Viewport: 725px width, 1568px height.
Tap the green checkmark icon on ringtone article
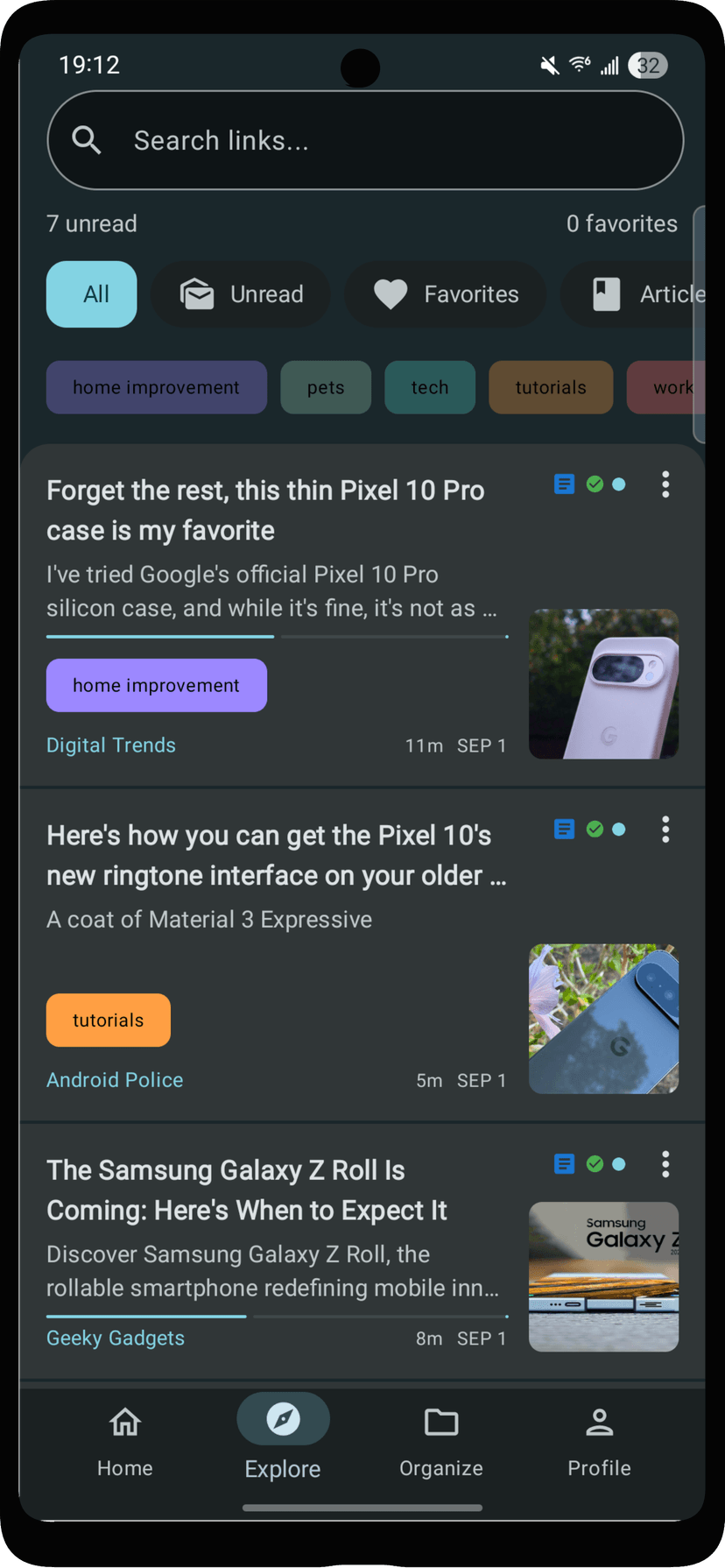pyautogui.click(x=595, y=830)
